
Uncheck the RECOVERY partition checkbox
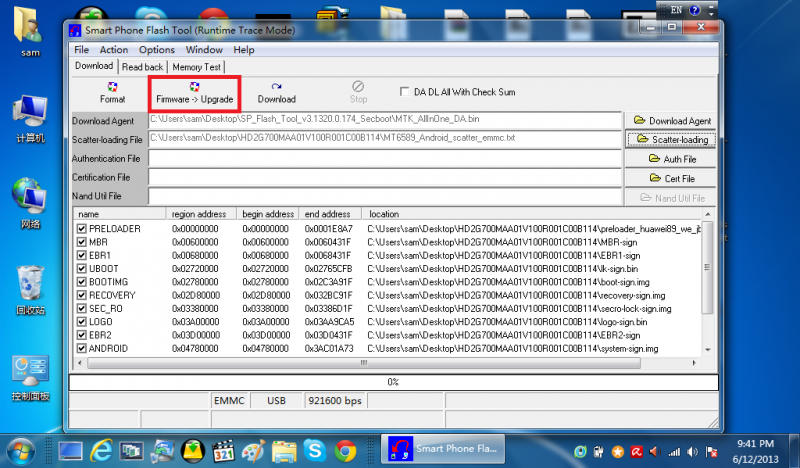pos(82,295)
